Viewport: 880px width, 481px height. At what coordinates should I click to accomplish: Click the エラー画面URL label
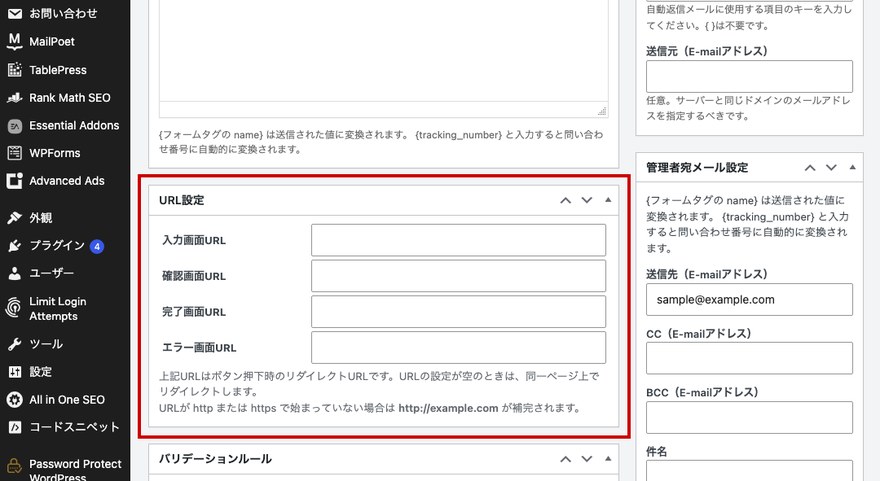pos(199,348)
